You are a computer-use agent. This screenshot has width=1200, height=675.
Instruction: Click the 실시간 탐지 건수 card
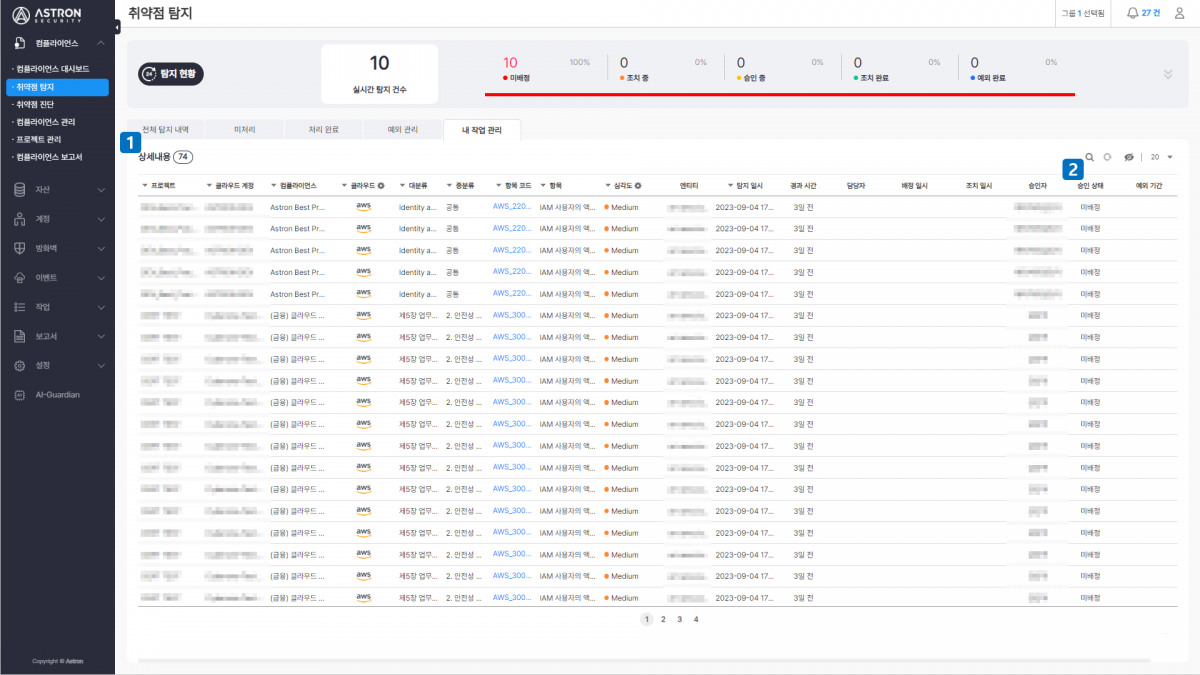[x=380, y=73]
